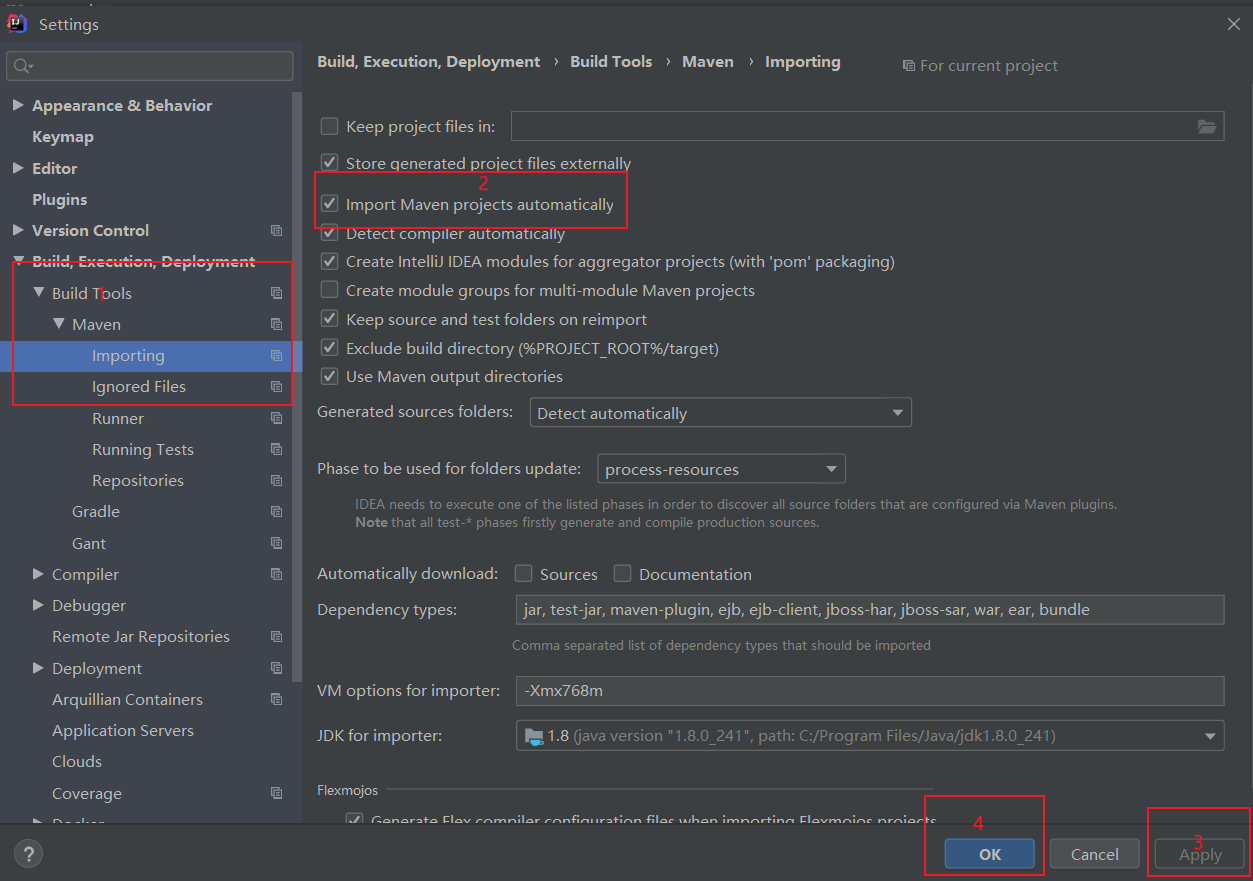
Task: Open Phase to be used for folders update dropdown
Action: point(721,469)
